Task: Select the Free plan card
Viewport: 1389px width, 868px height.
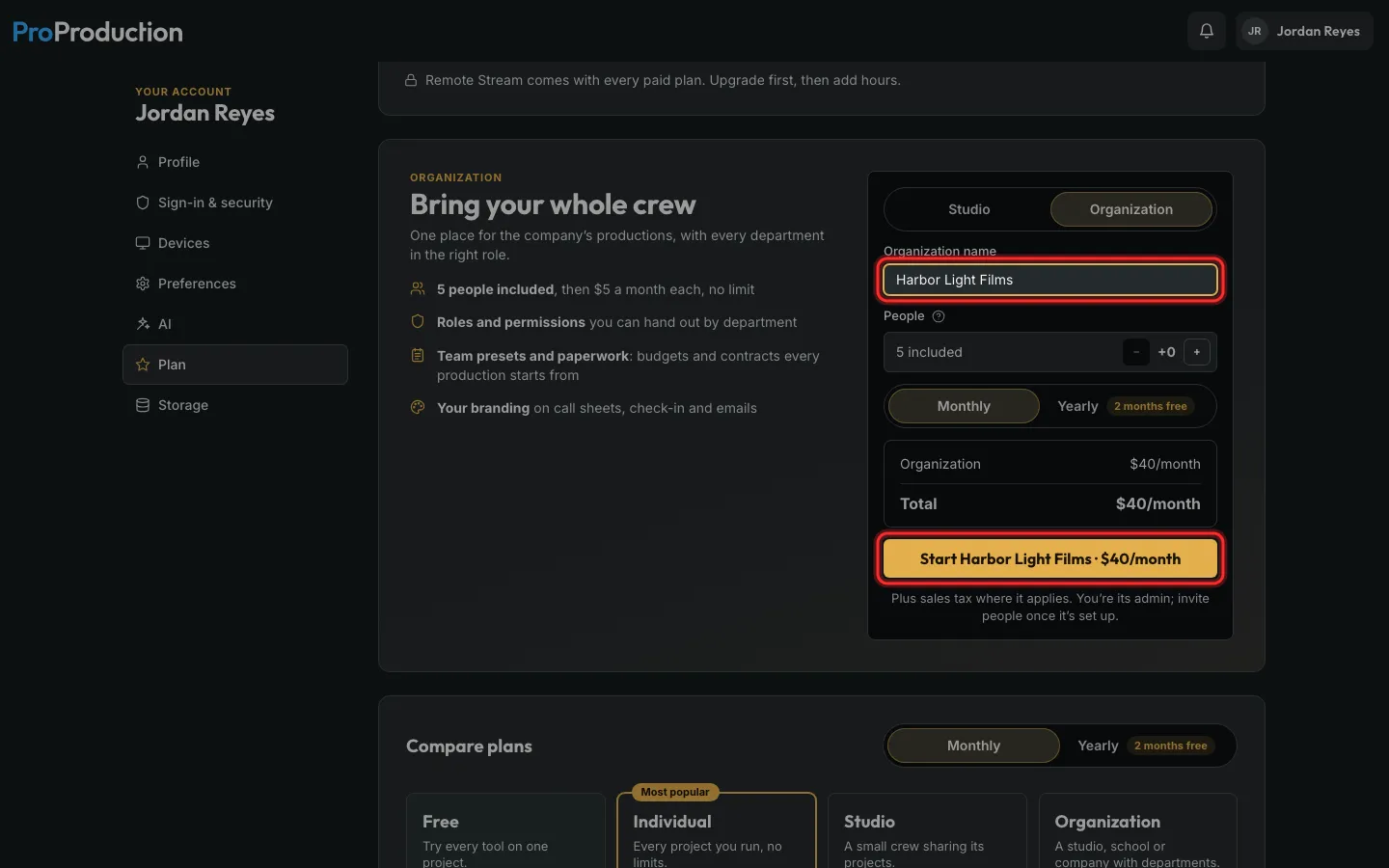Action: coord(505,830)
